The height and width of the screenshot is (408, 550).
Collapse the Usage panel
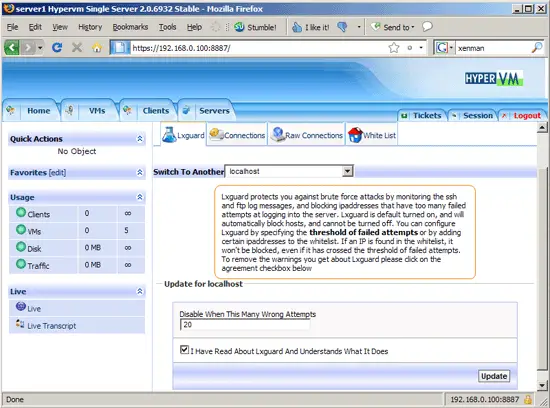click(x=140, y=197)
